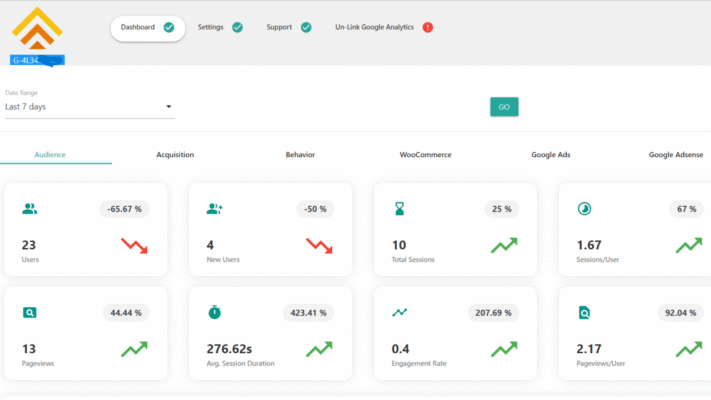Click the Pageviews/User document search icon
Viewport: 711px width, 400px height.
pyautogui.click(x=584, y=313)
